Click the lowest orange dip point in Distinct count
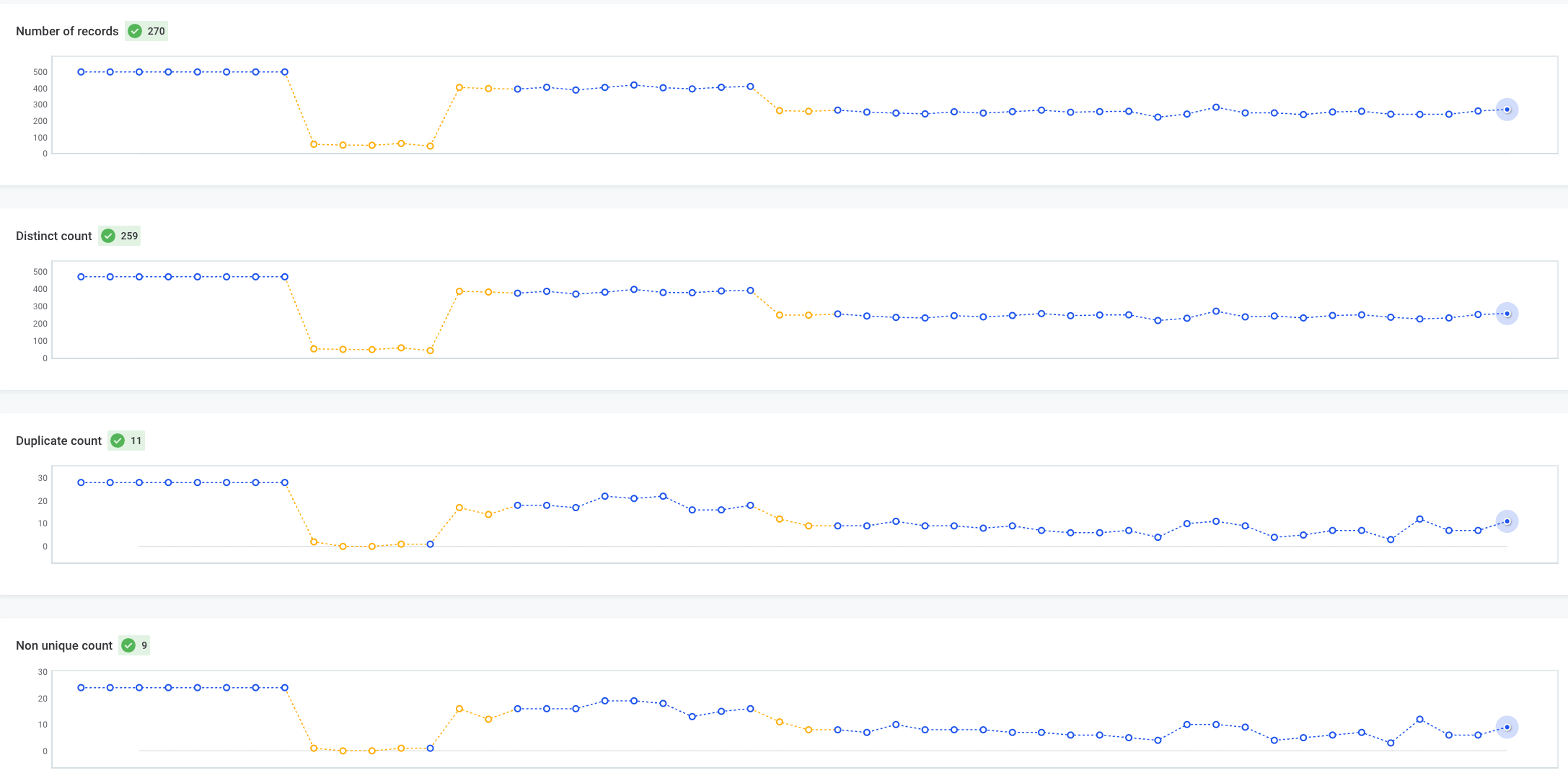Viewport: 1568px width, 778px height. [x=429, y=350]
